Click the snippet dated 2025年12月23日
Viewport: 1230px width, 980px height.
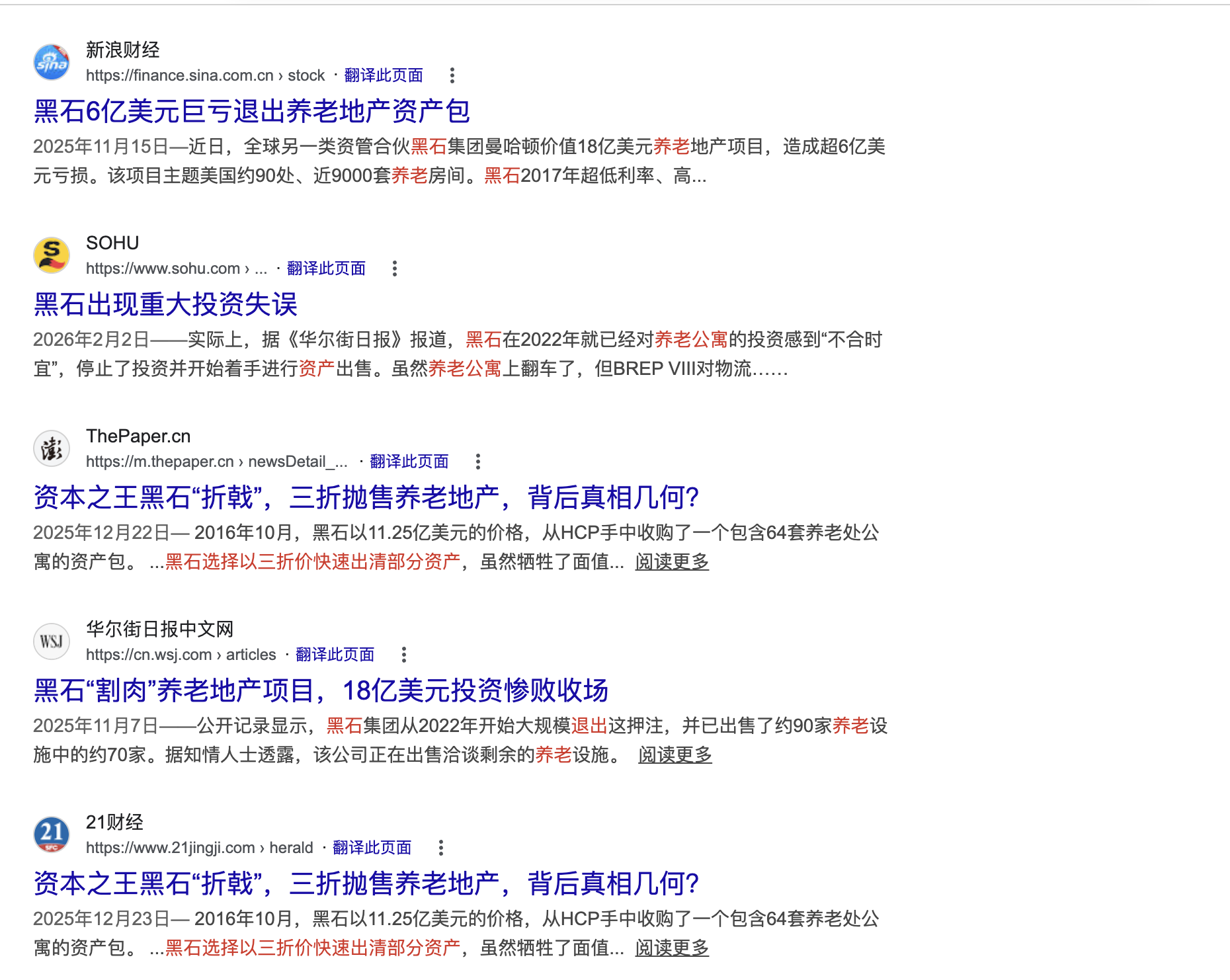coord(456,933)
